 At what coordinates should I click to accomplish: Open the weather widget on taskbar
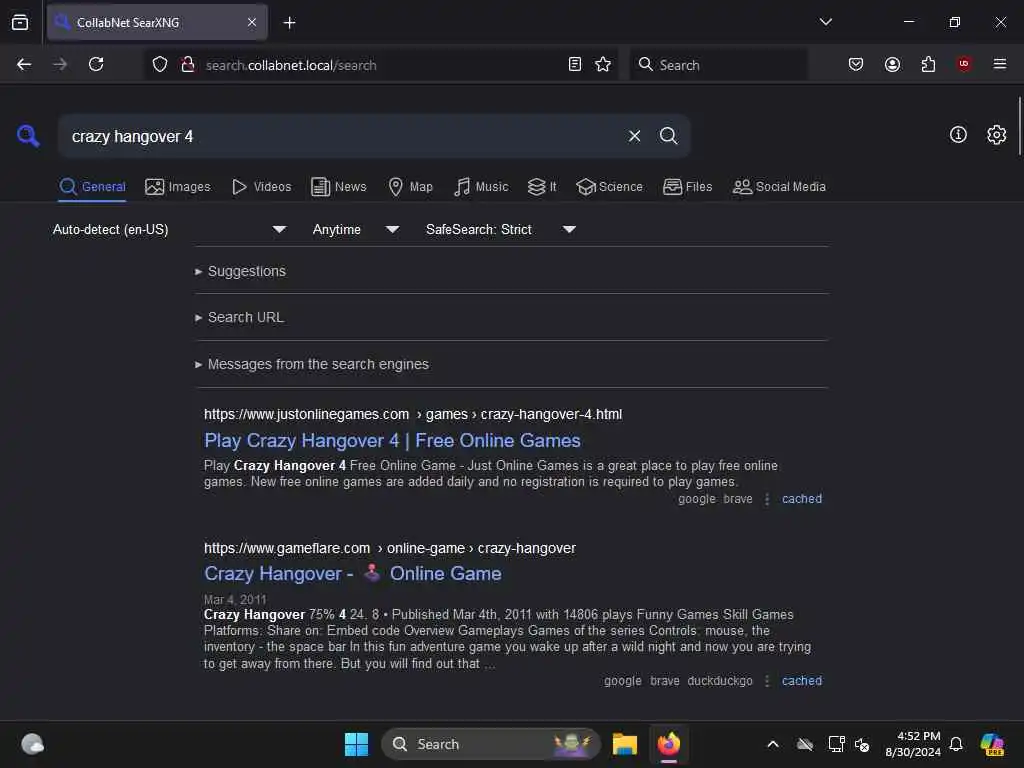point(32,744)
